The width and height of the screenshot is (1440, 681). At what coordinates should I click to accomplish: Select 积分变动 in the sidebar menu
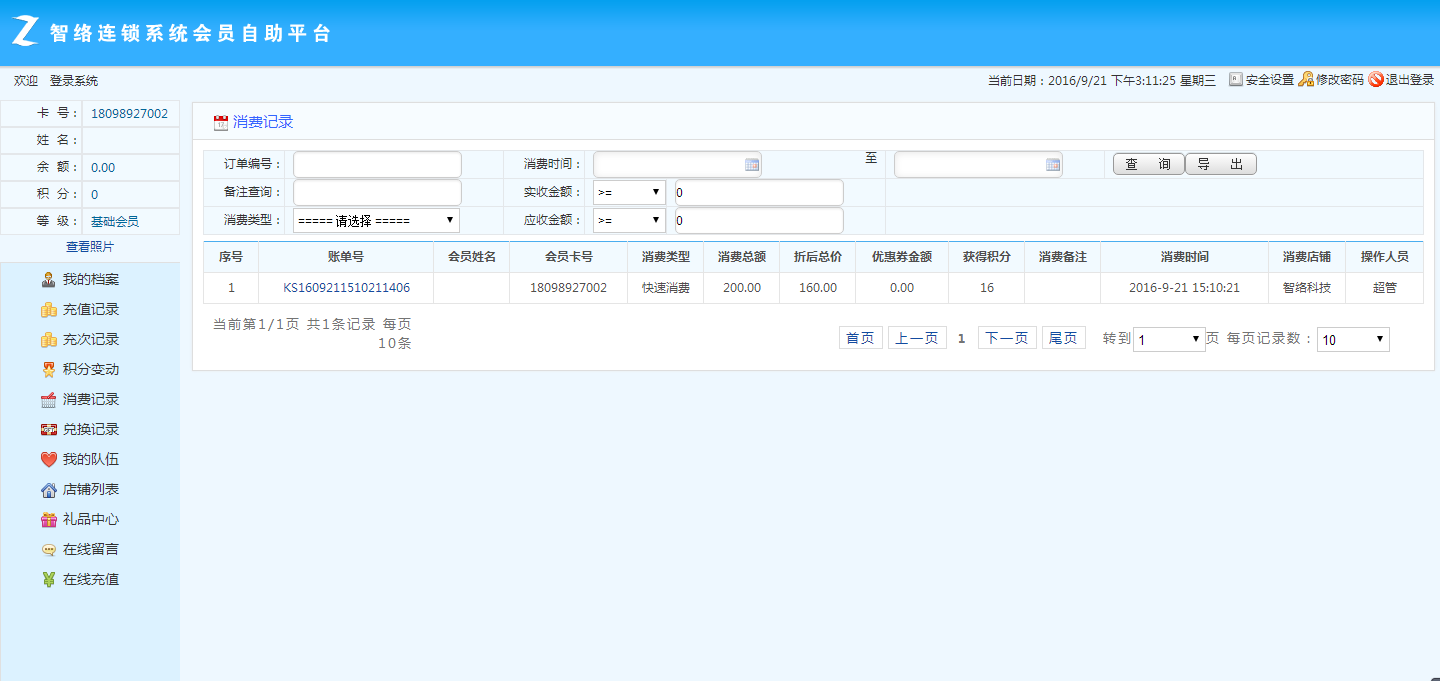[91, 369]
